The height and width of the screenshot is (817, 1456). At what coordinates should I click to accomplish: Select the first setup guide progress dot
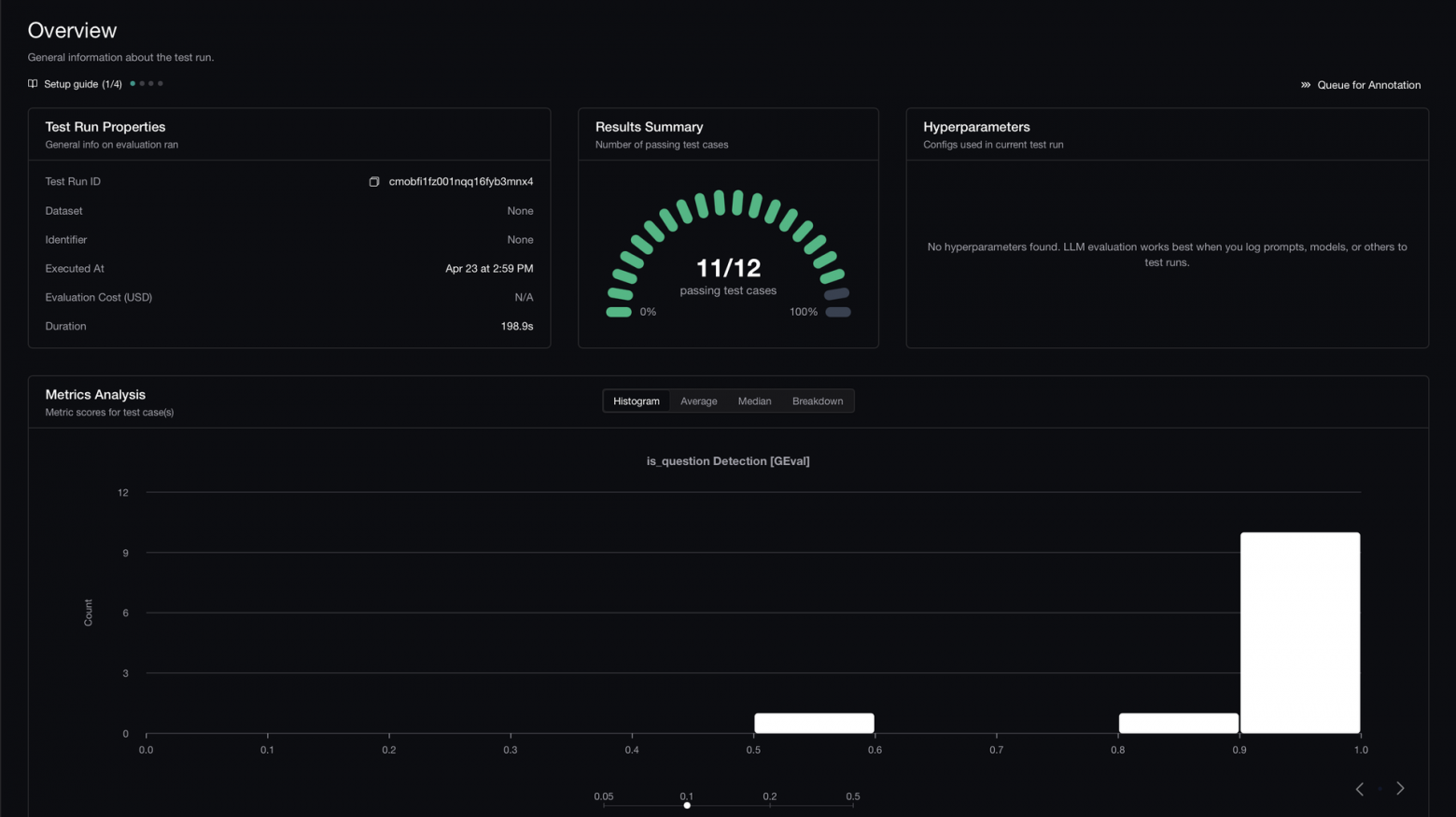[133, 84]
